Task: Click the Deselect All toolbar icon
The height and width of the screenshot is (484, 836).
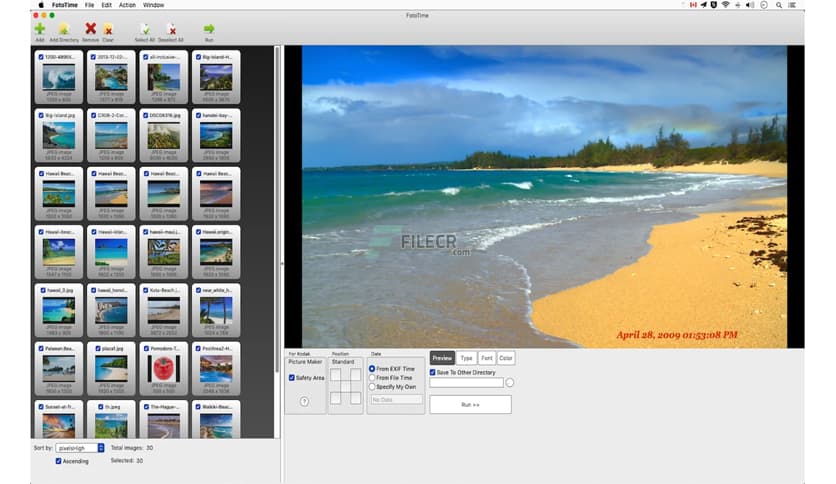Action: point(171,29)
